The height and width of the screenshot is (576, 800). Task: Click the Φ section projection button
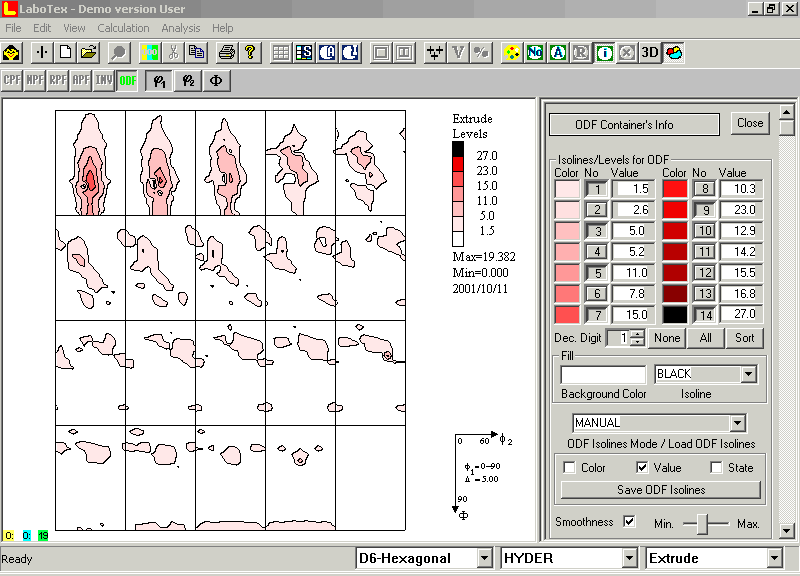(218, 80)
